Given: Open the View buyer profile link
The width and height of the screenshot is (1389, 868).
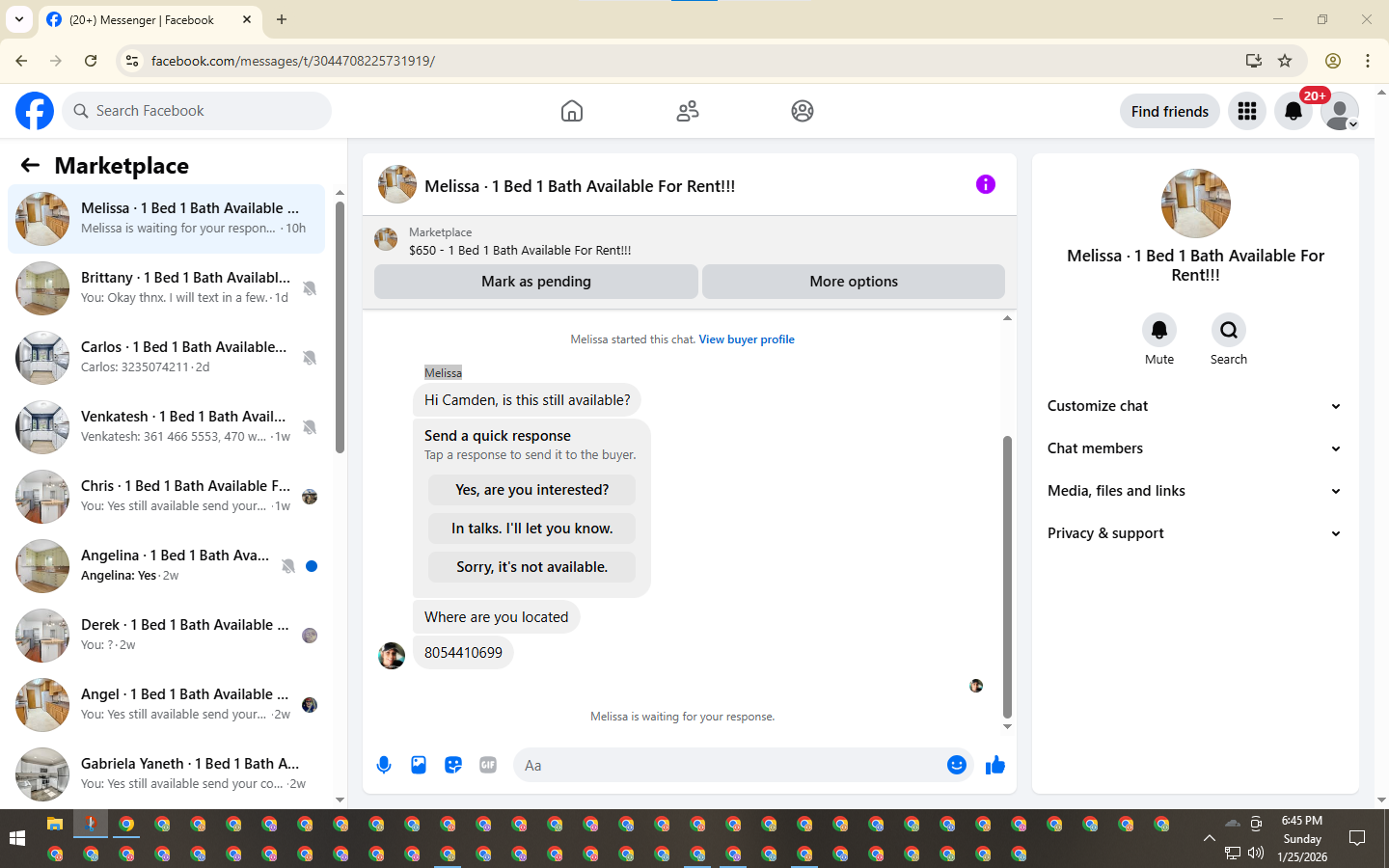Looking at the screenshot, I should tap(747, 339).
